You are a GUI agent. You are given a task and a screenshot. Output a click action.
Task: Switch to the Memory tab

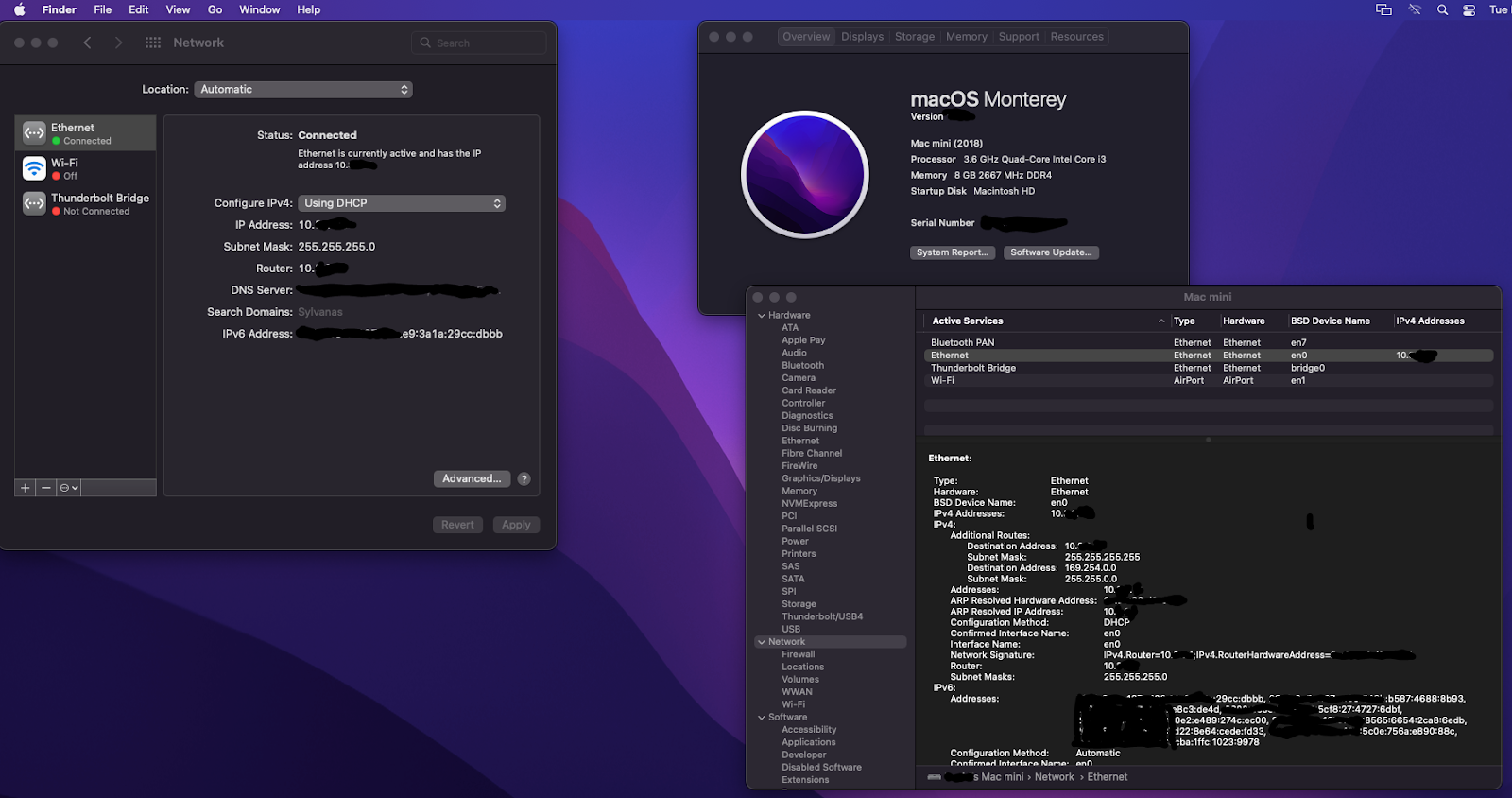point(967,37)
